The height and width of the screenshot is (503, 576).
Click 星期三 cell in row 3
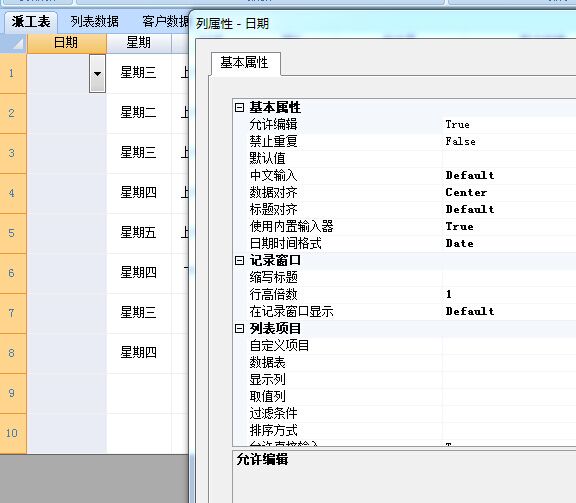(x=139, y=153)
